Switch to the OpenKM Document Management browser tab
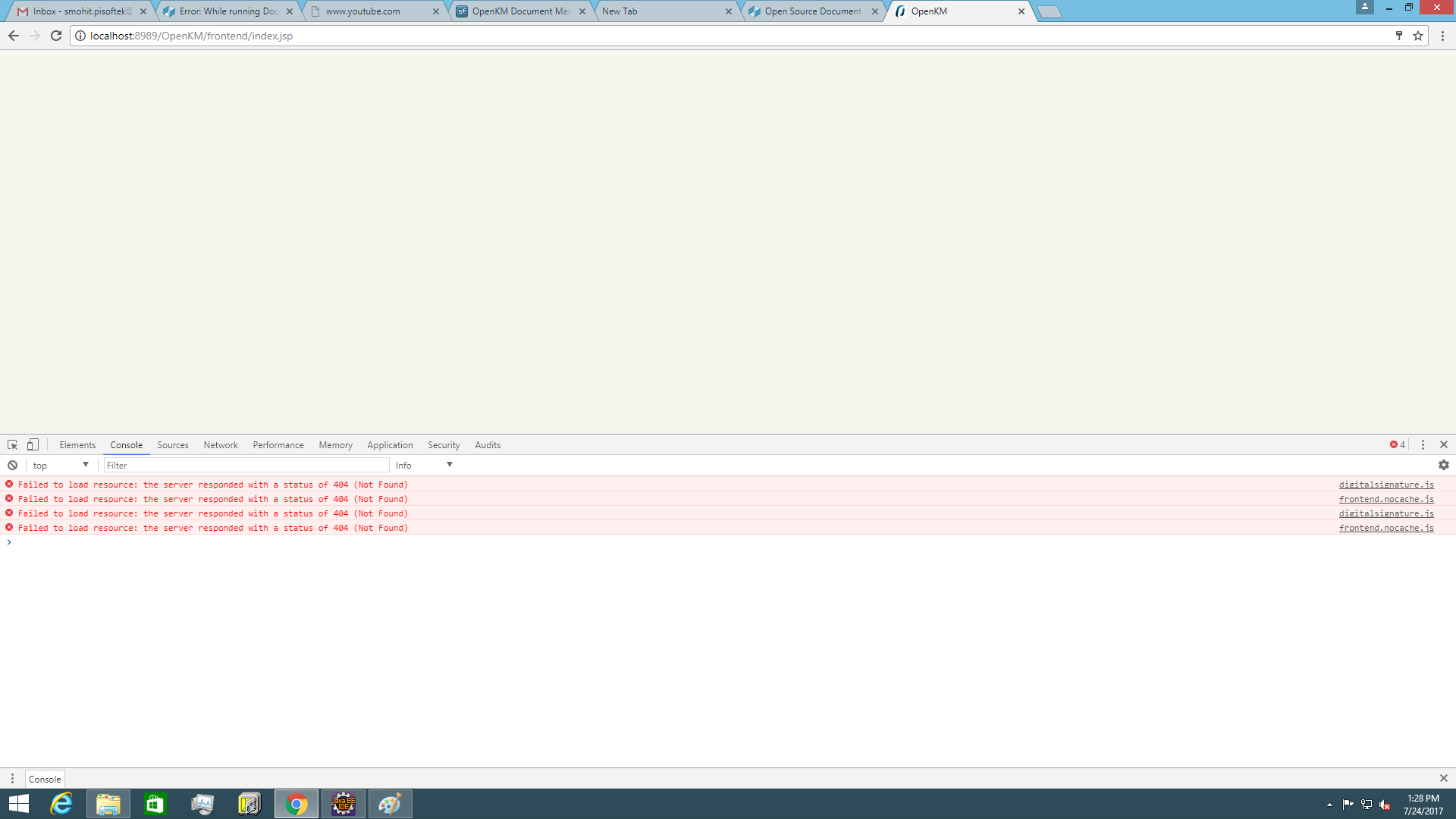This screenshot has width=1456, height=819. click(520, 11)
